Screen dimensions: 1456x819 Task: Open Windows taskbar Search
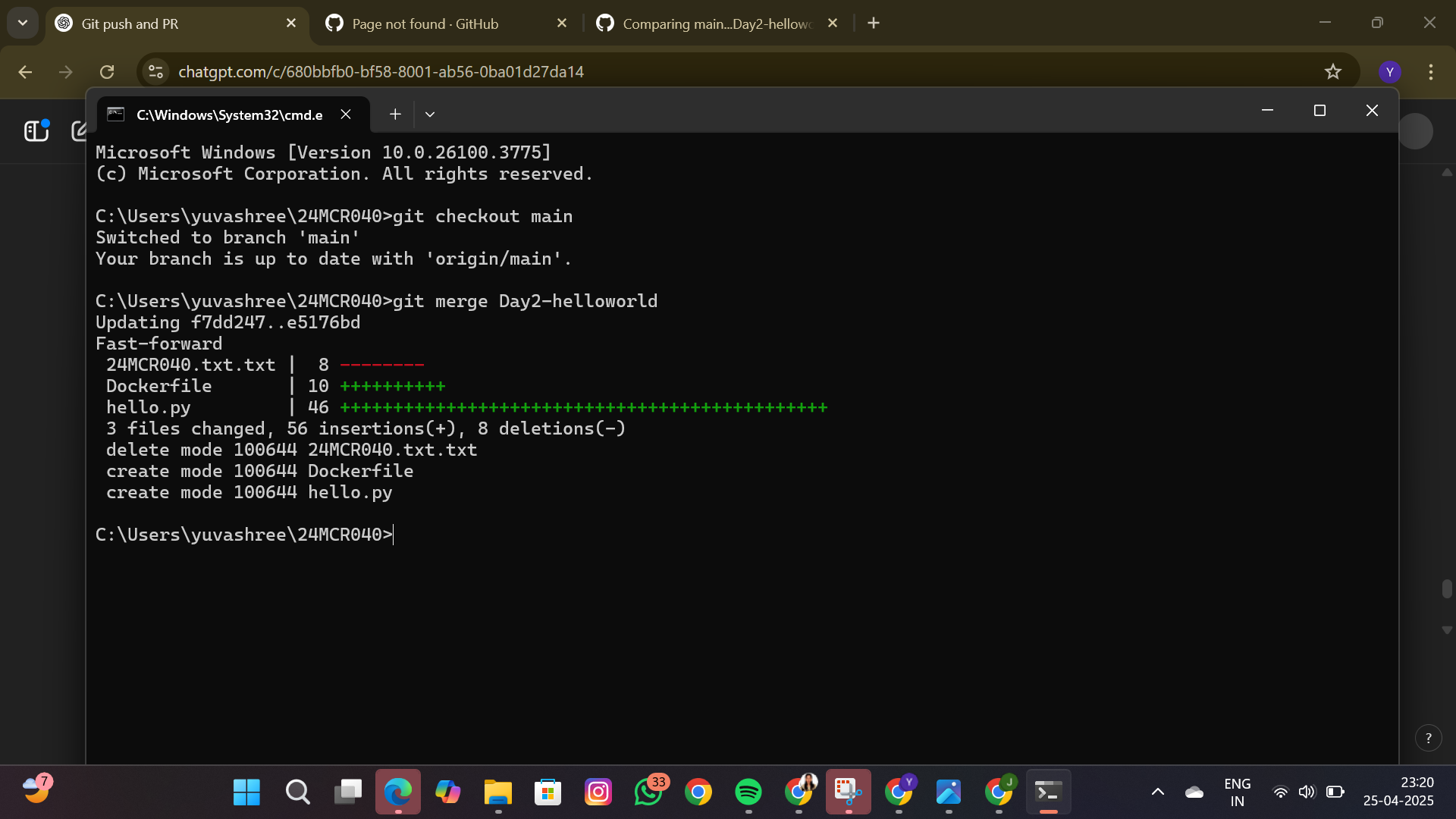tap(297, 792)
